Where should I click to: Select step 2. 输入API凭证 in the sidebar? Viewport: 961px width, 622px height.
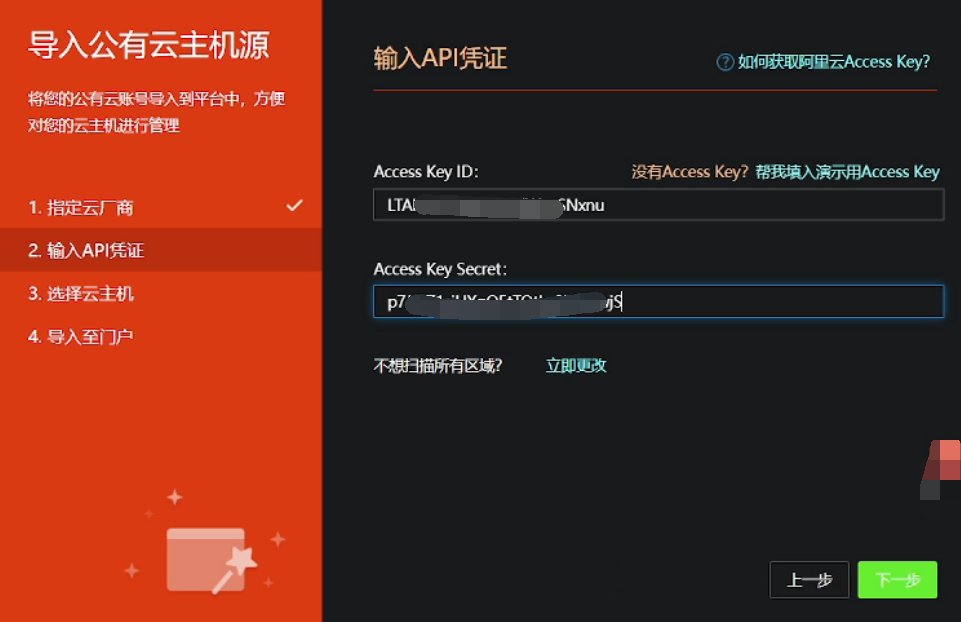pyautogui.click(x=86, y=251)
